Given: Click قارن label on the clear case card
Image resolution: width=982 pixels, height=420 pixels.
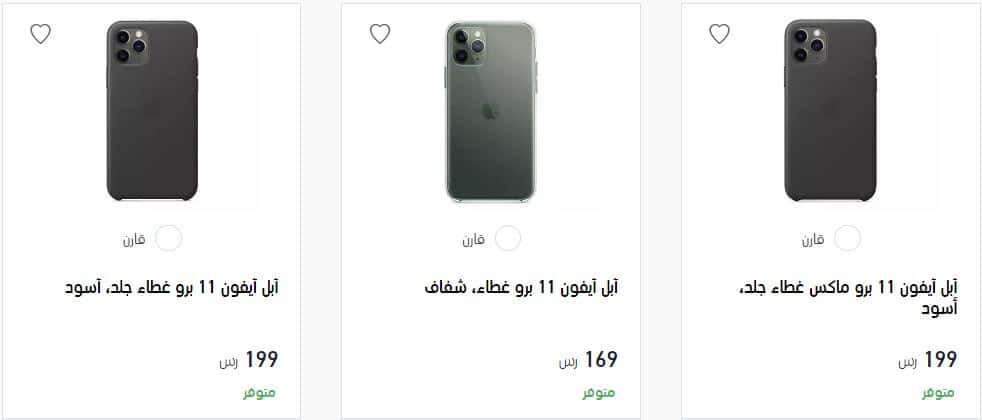Looking at the screenshot, I should [x=473, y=240].
